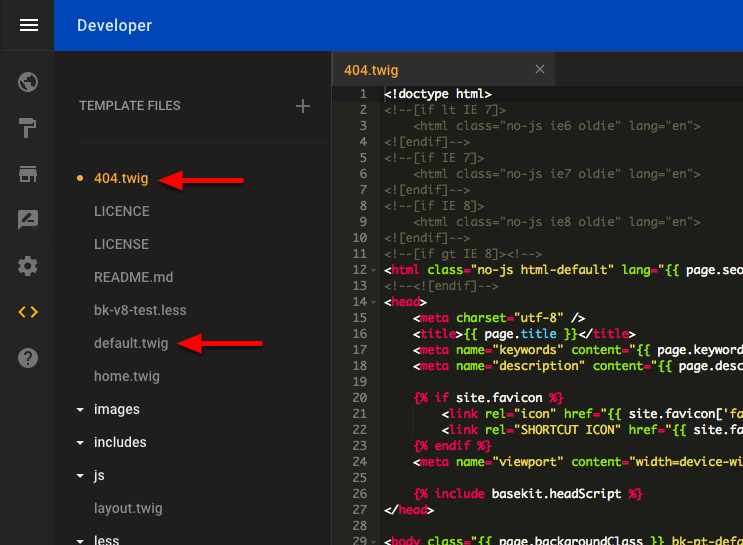Open layout.twig template file

pos(128,508)
